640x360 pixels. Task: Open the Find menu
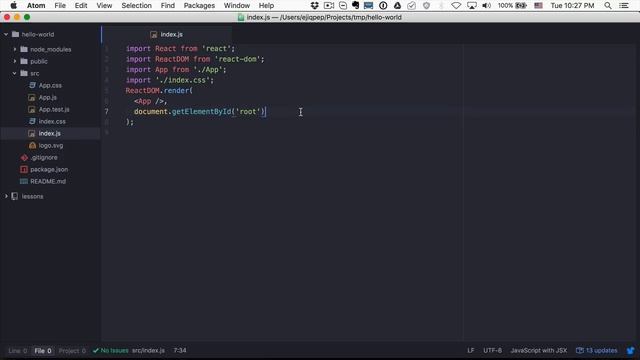pos(167,5)
